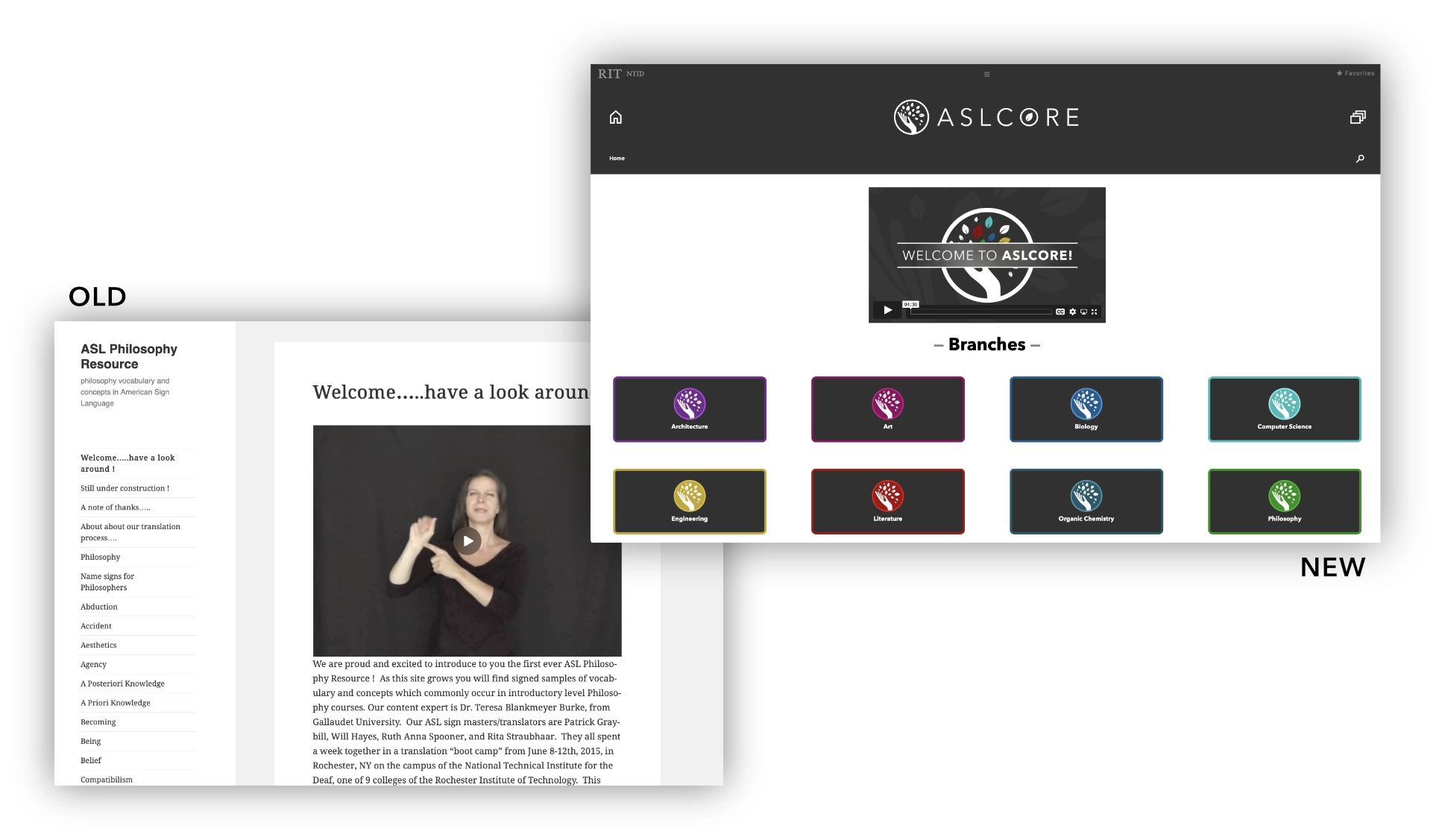Enter fullscreen on the welcome video
This screenshot has height=840, width=1445.
click(x=1094, y=312)
